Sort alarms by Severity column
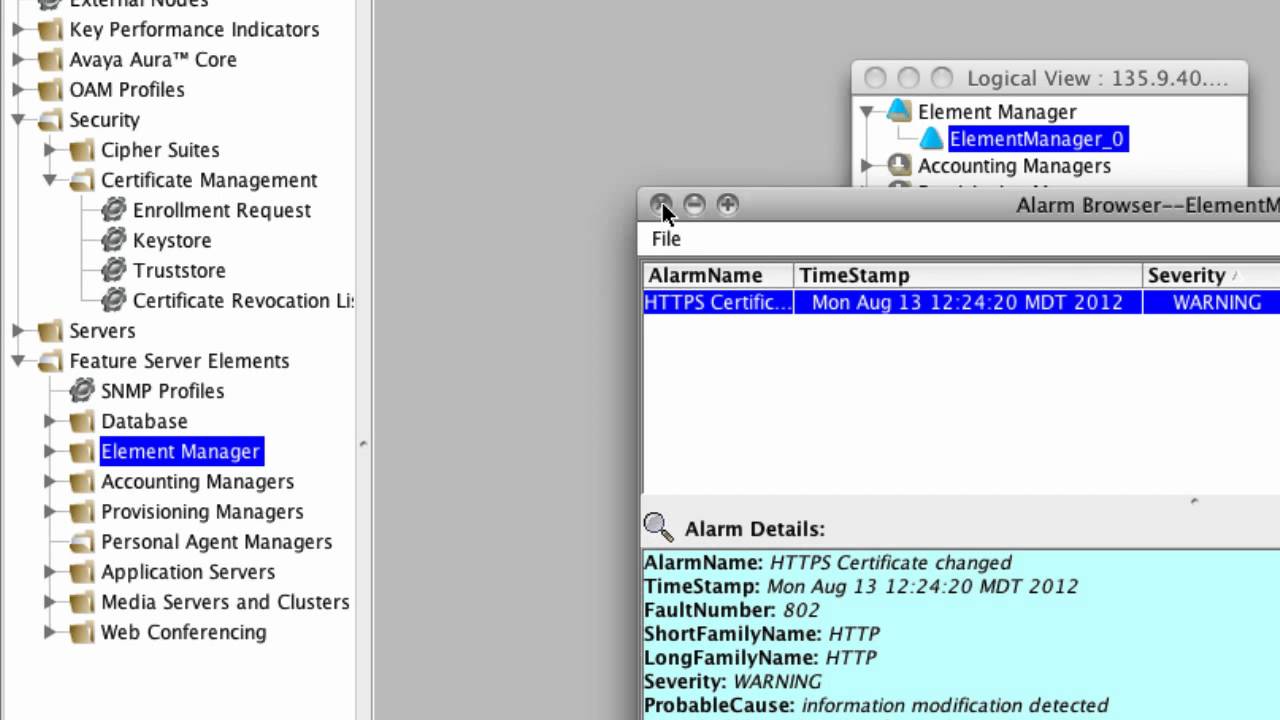The image size is (1280, 720). pyautogui.click(x=1211, y=275)
